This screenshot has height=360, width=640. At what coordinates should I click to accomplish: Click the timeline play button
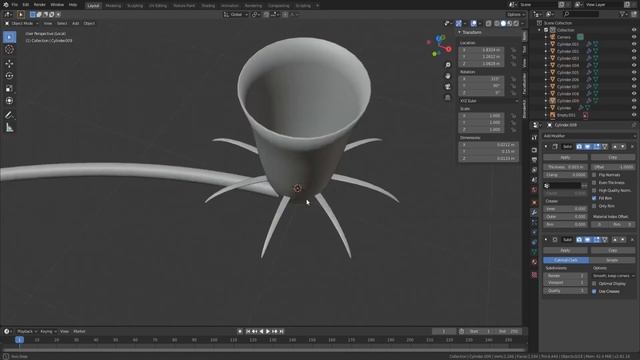point(268,331)
